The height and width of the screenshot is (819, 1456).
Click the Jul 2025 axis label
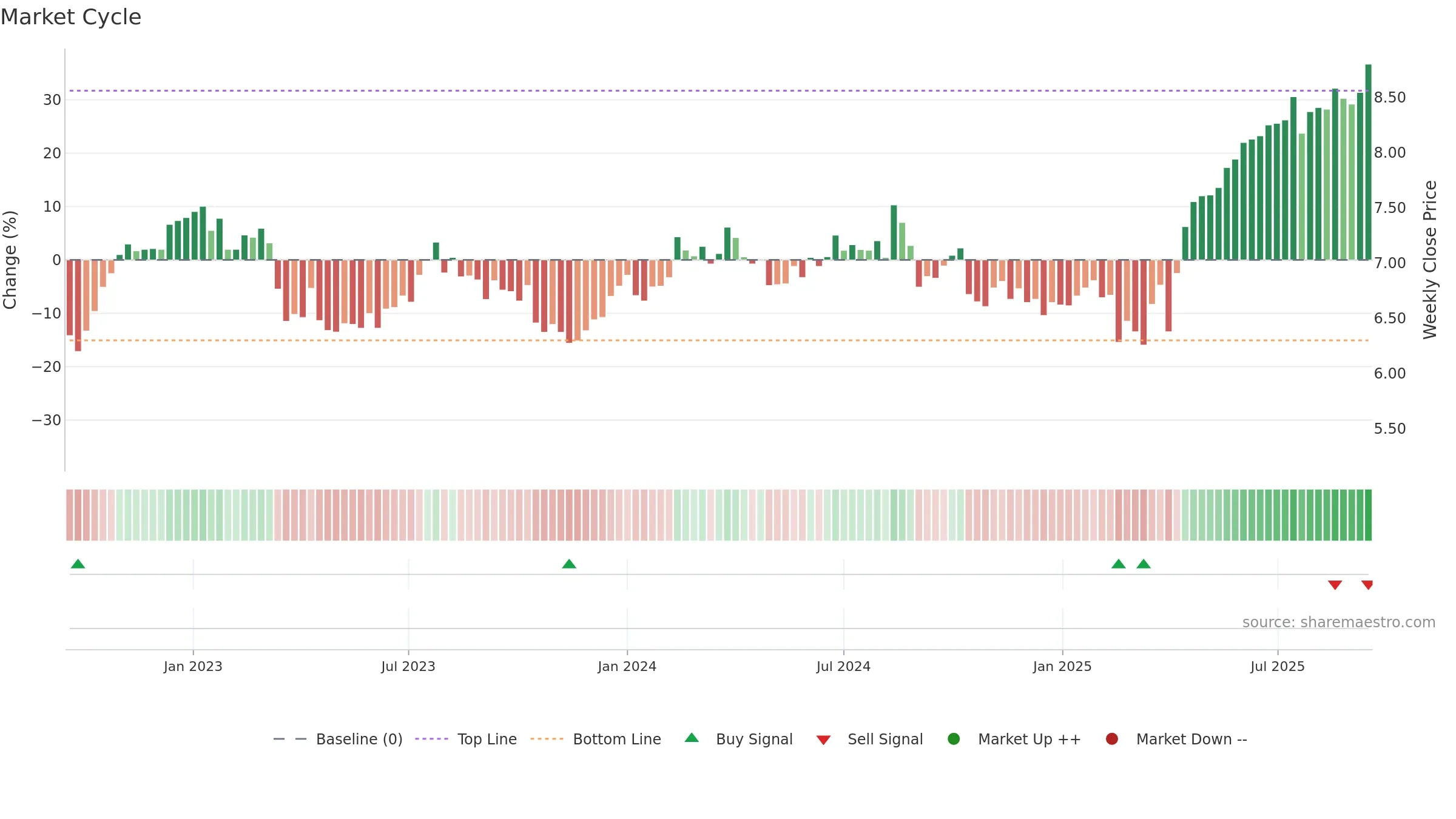tap(1278, 666)
